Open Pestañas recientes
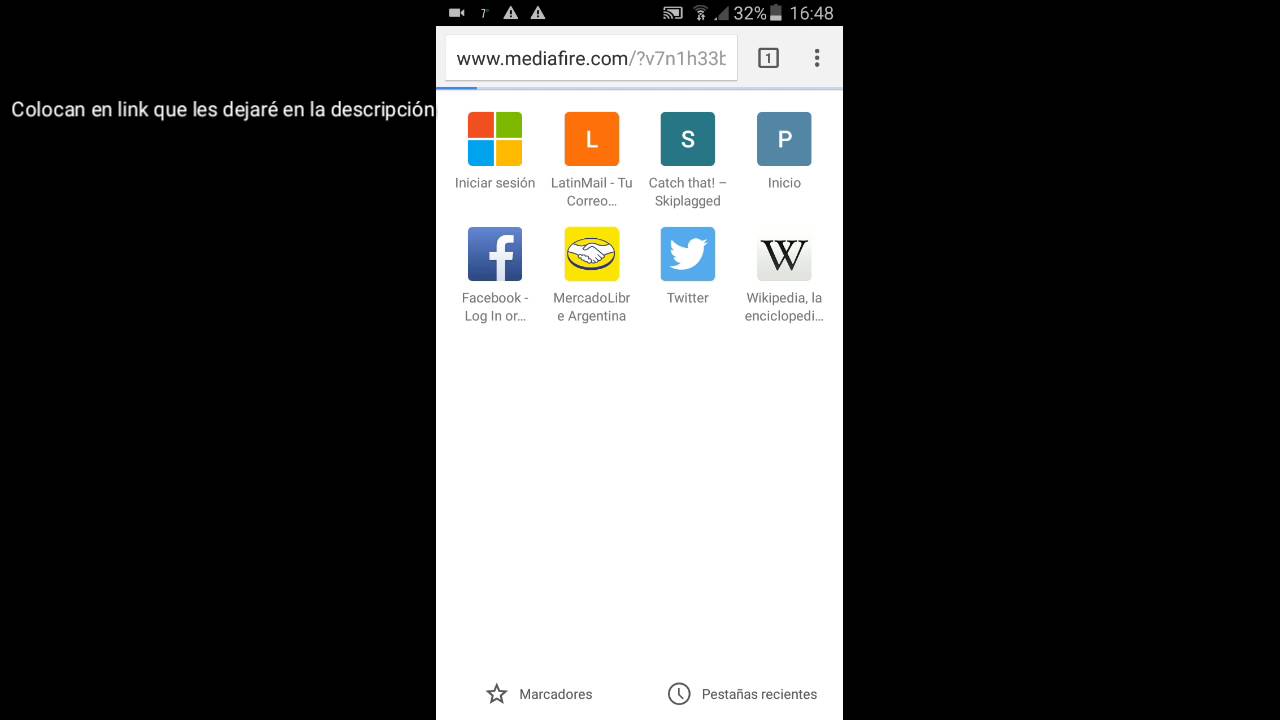The width and height of the screenshot is (1280, 720). [x=742, y=694]
